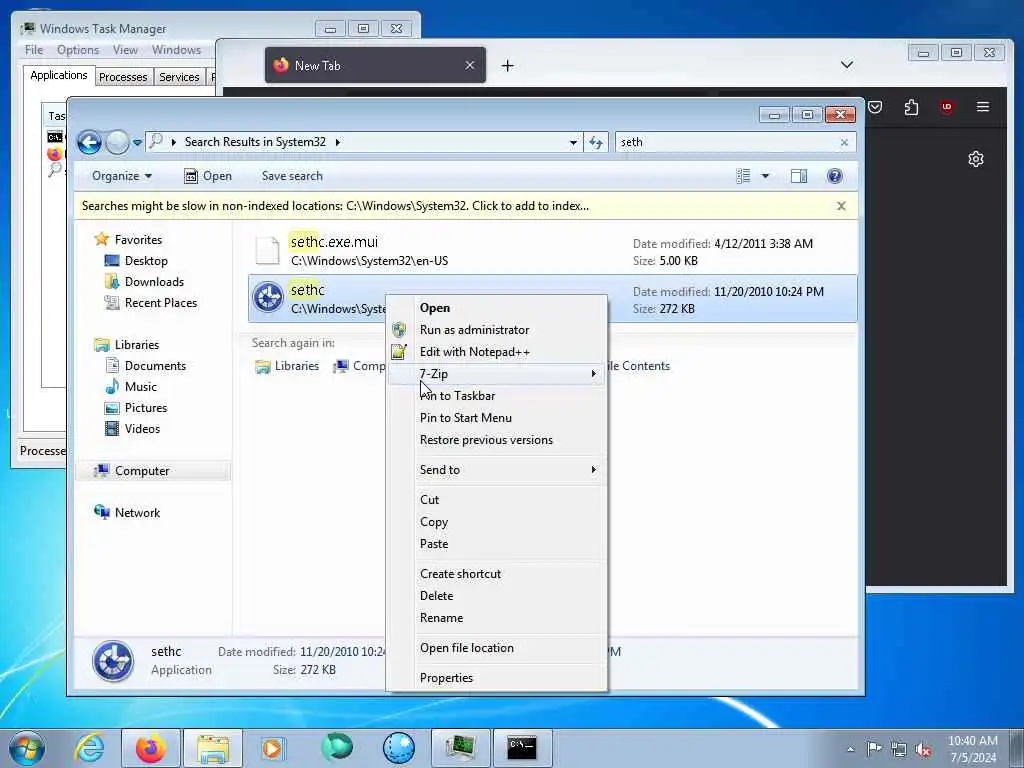Open Firefox Extensions puzzle icon
The height and width of the screenshot is (768, 1024).
click(911, 107)
